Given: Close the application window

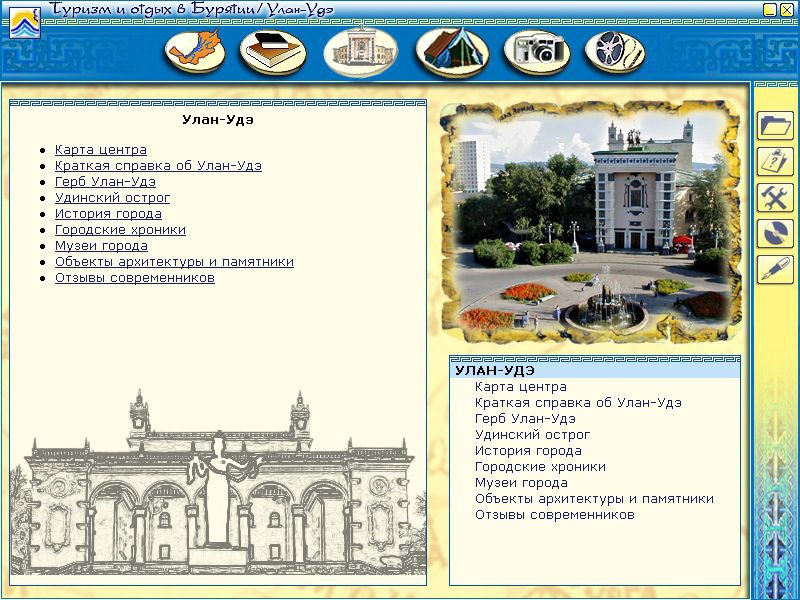Looking at the screenshot, I should click(x=787, y=9).
